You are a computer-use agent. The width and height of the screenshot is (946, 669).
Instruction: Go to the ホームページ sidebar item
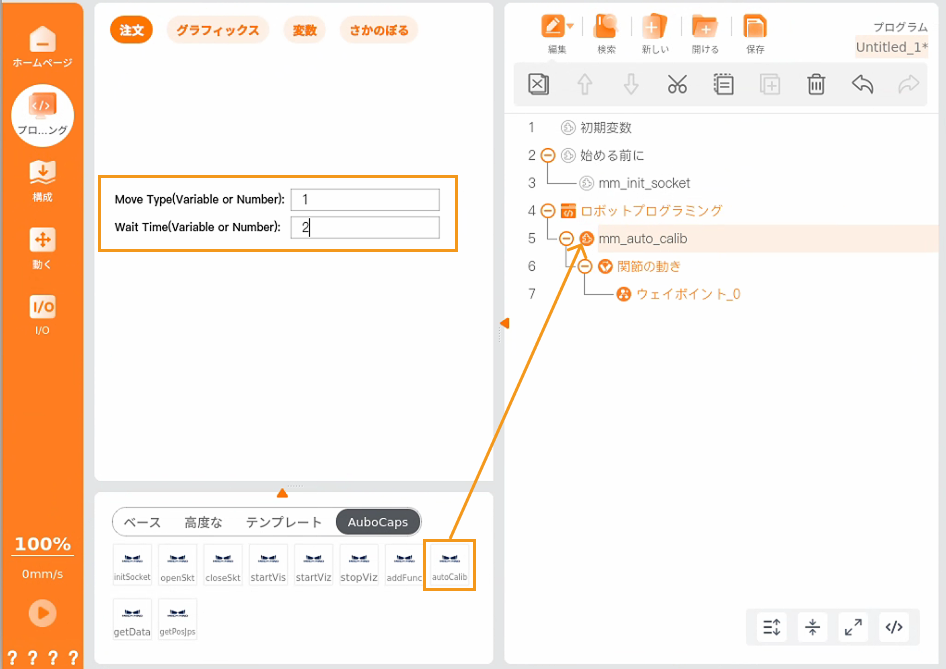[42, 47]
